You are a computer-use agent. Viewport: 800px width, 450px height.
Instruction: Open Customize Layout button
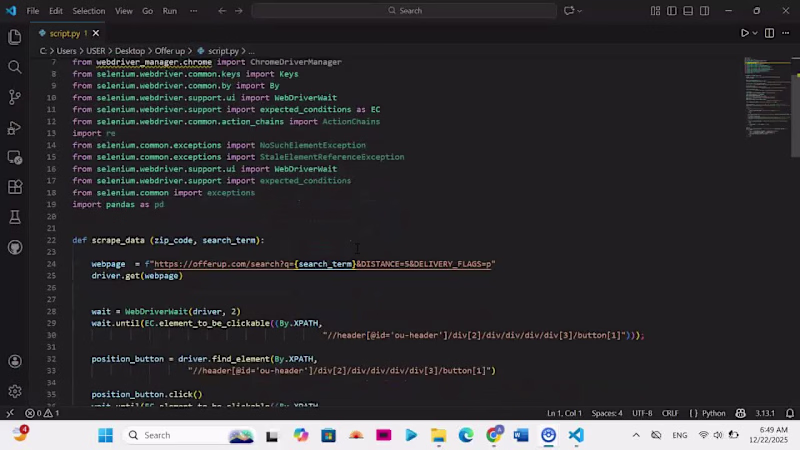[x=656, y=11]
